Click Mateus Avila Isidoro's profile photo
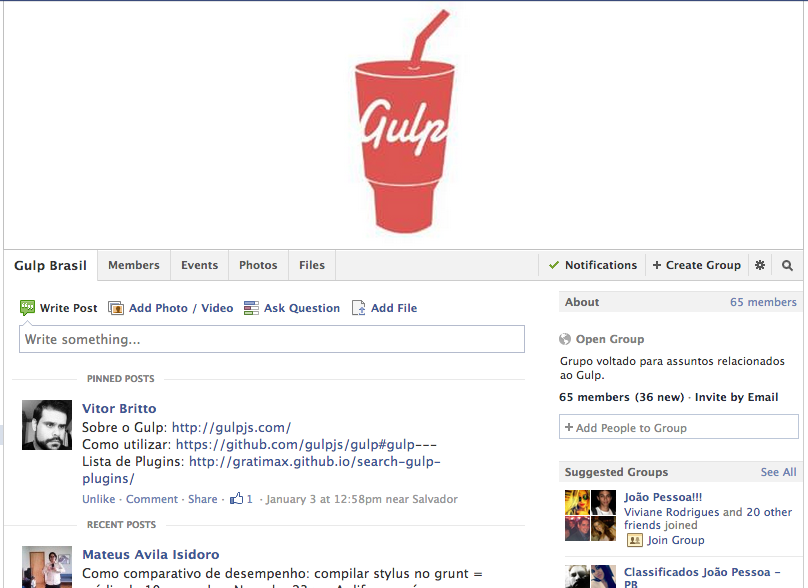This screenshot has height=588, width=808. (47, 567)
